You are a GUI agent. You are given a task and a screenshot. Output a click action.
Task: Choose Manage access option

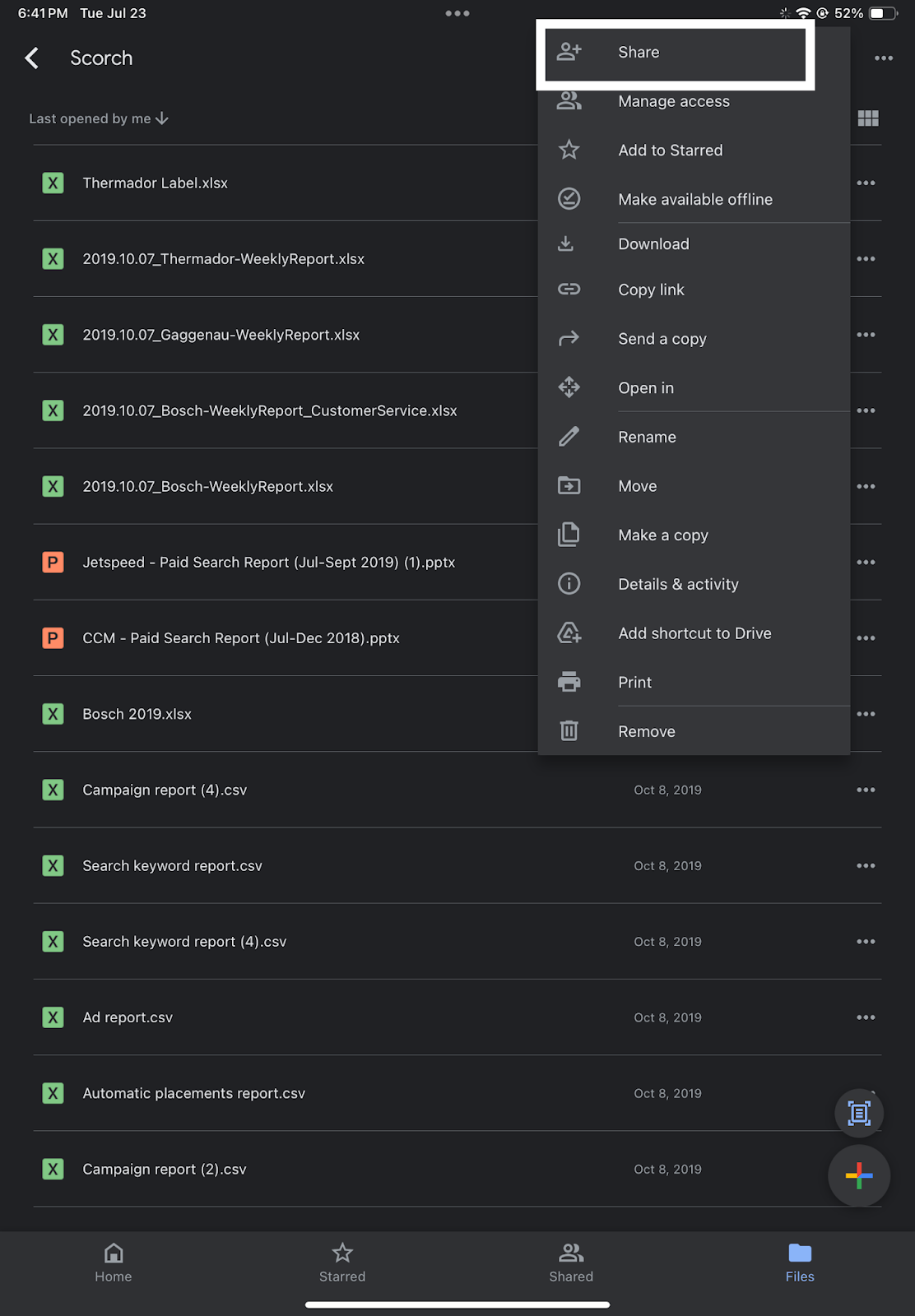click(694, 101)
